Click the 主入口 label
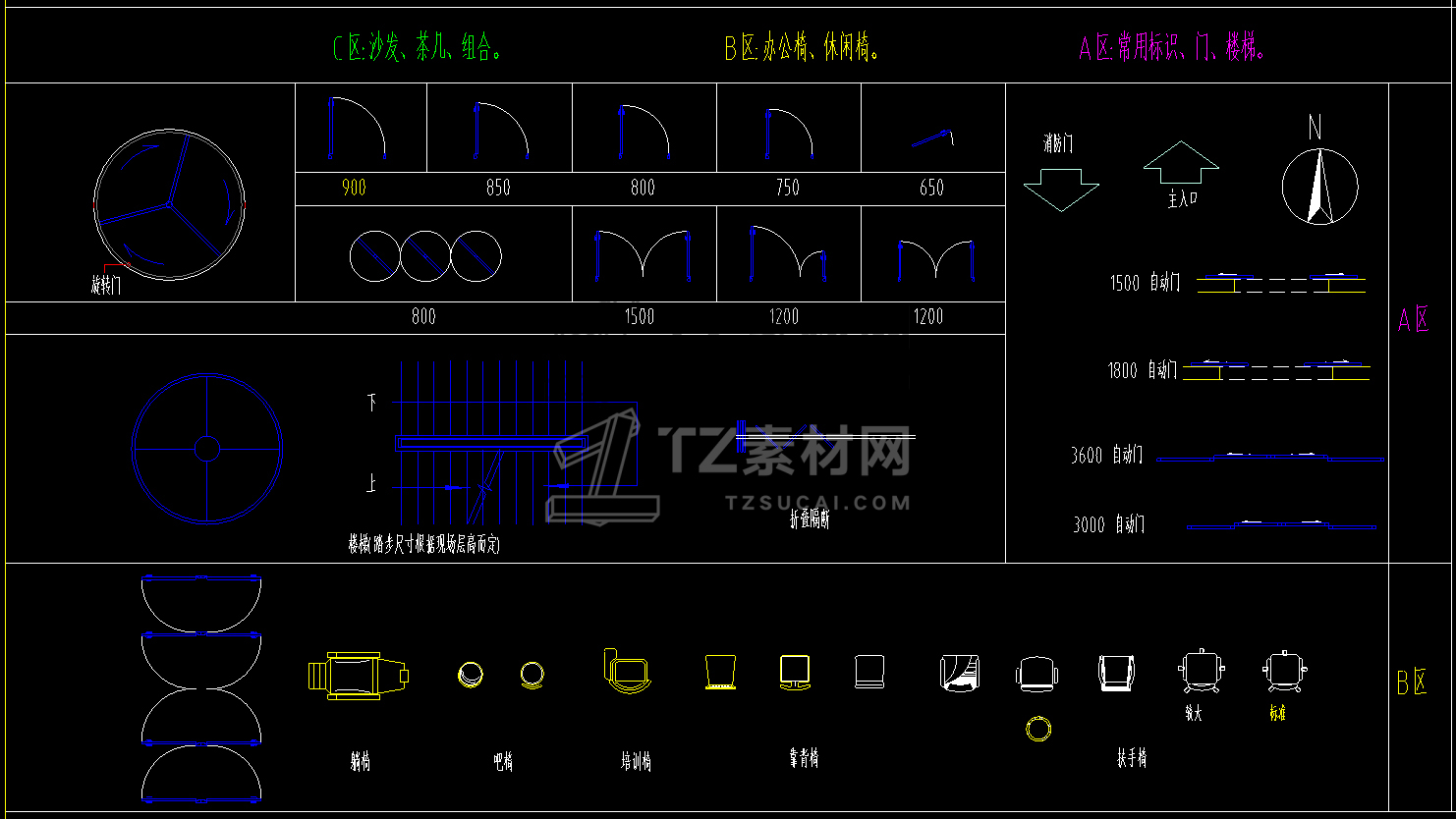Viewport: 1456px width, 819px height. 1182,198
